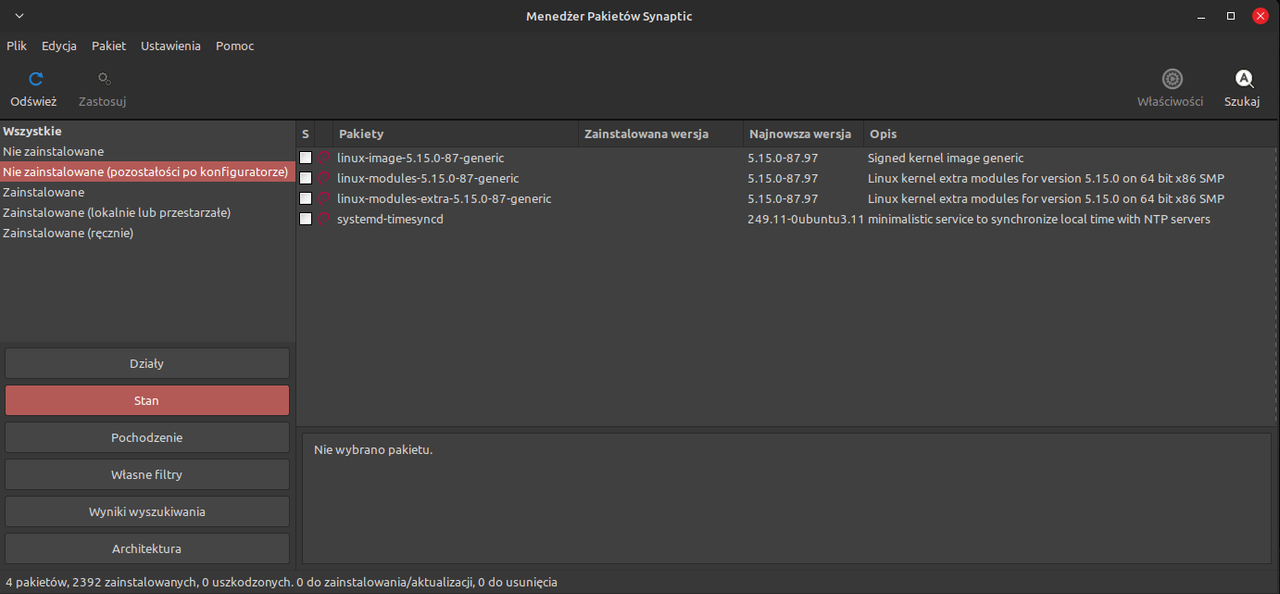Sort by Pakiety column header
Viewport: 1280px width, 594px height.
click(x=456, y=133)
